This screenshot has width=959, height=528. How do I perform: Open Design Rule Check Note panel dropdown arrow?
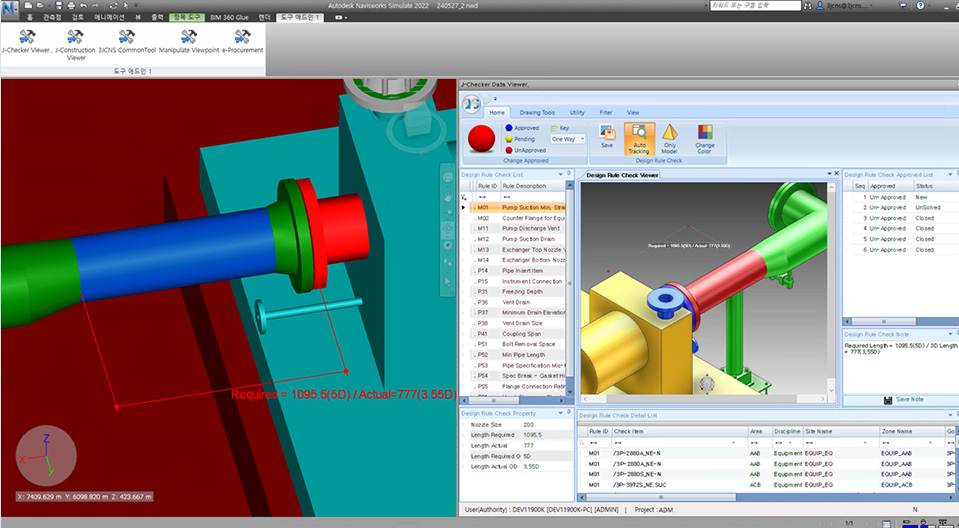[x=950, y=334]
